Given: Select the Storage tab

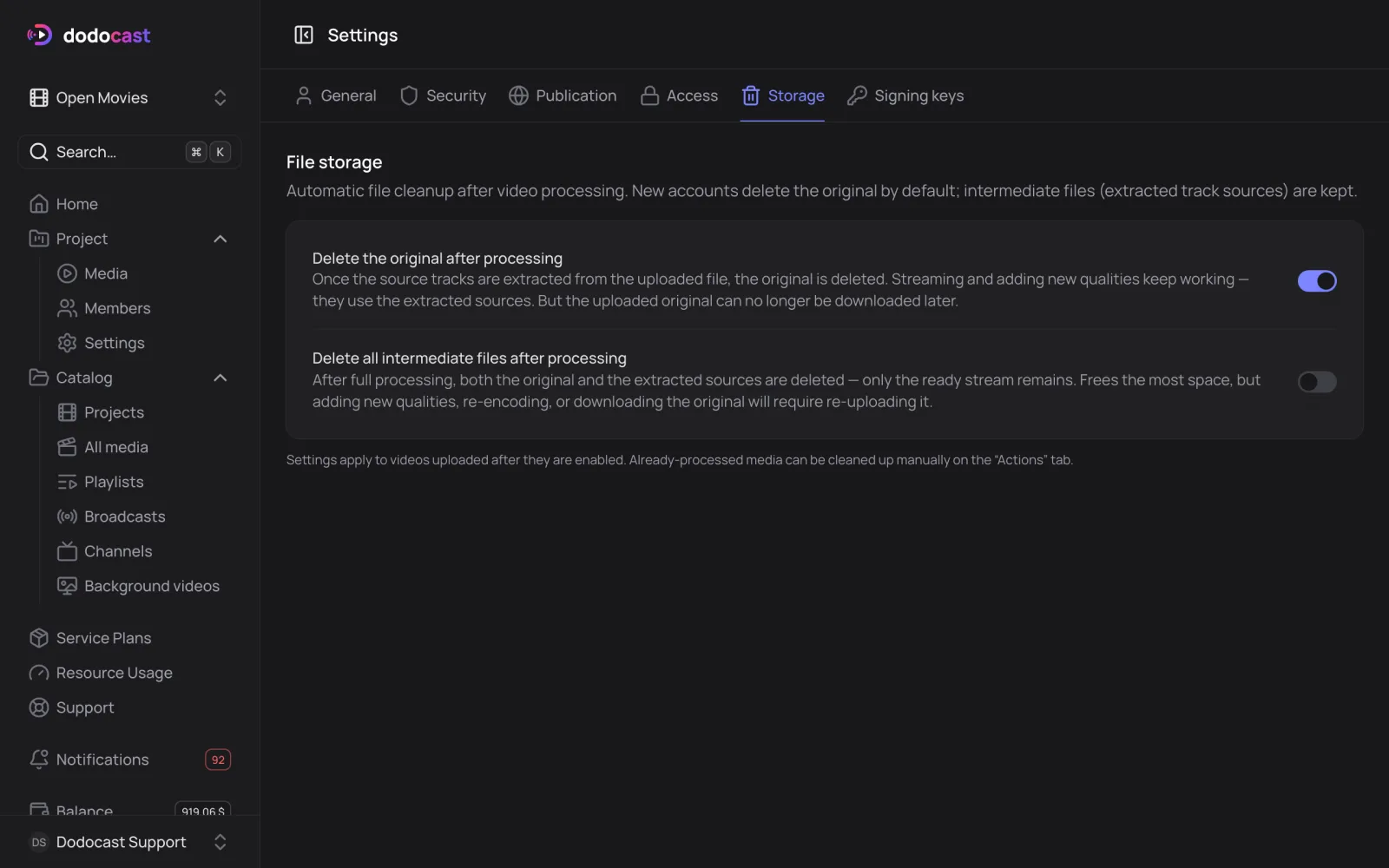Looking at the screenshot, I should coord(782,95).
